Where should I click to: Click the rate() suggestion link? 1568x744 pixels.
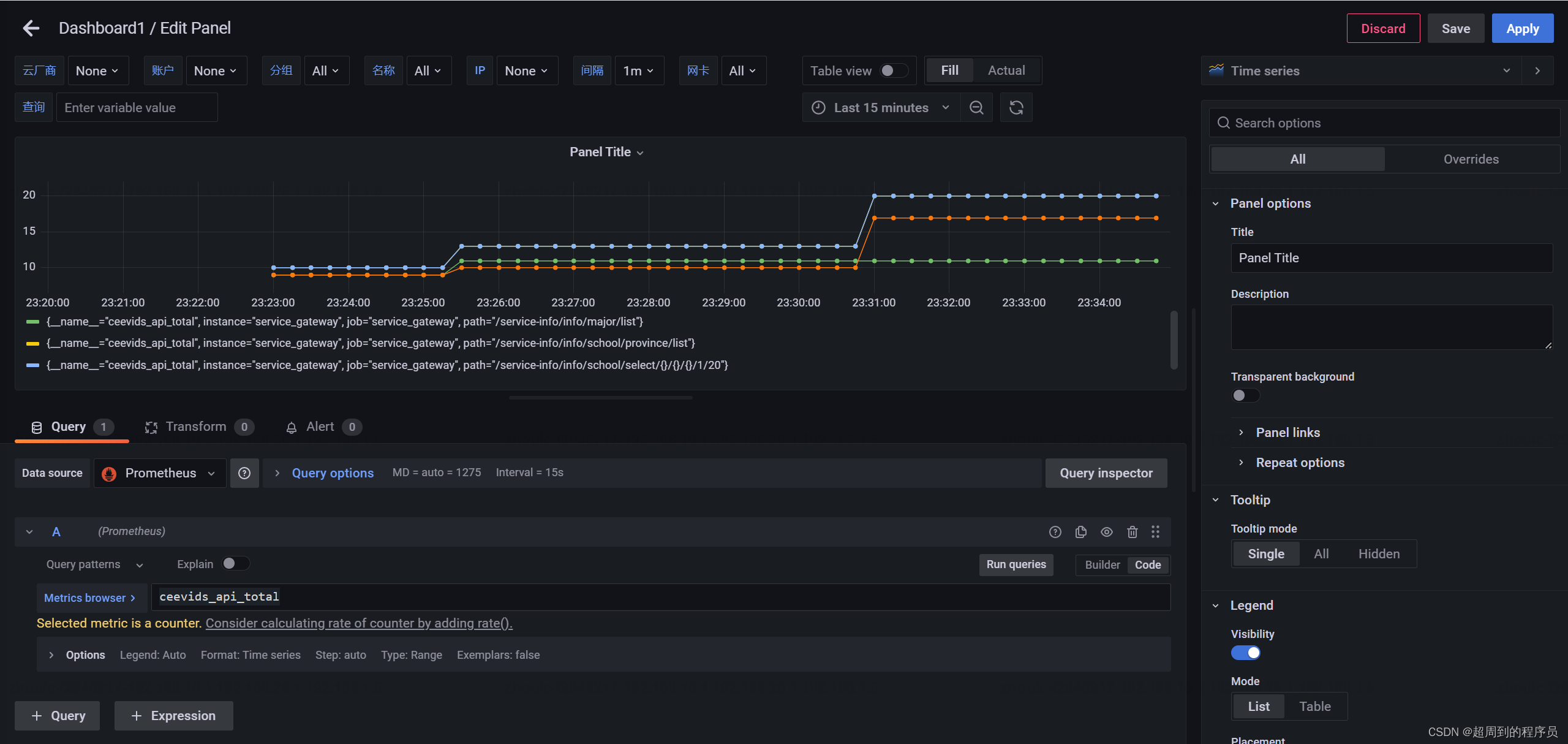point(359,623)
